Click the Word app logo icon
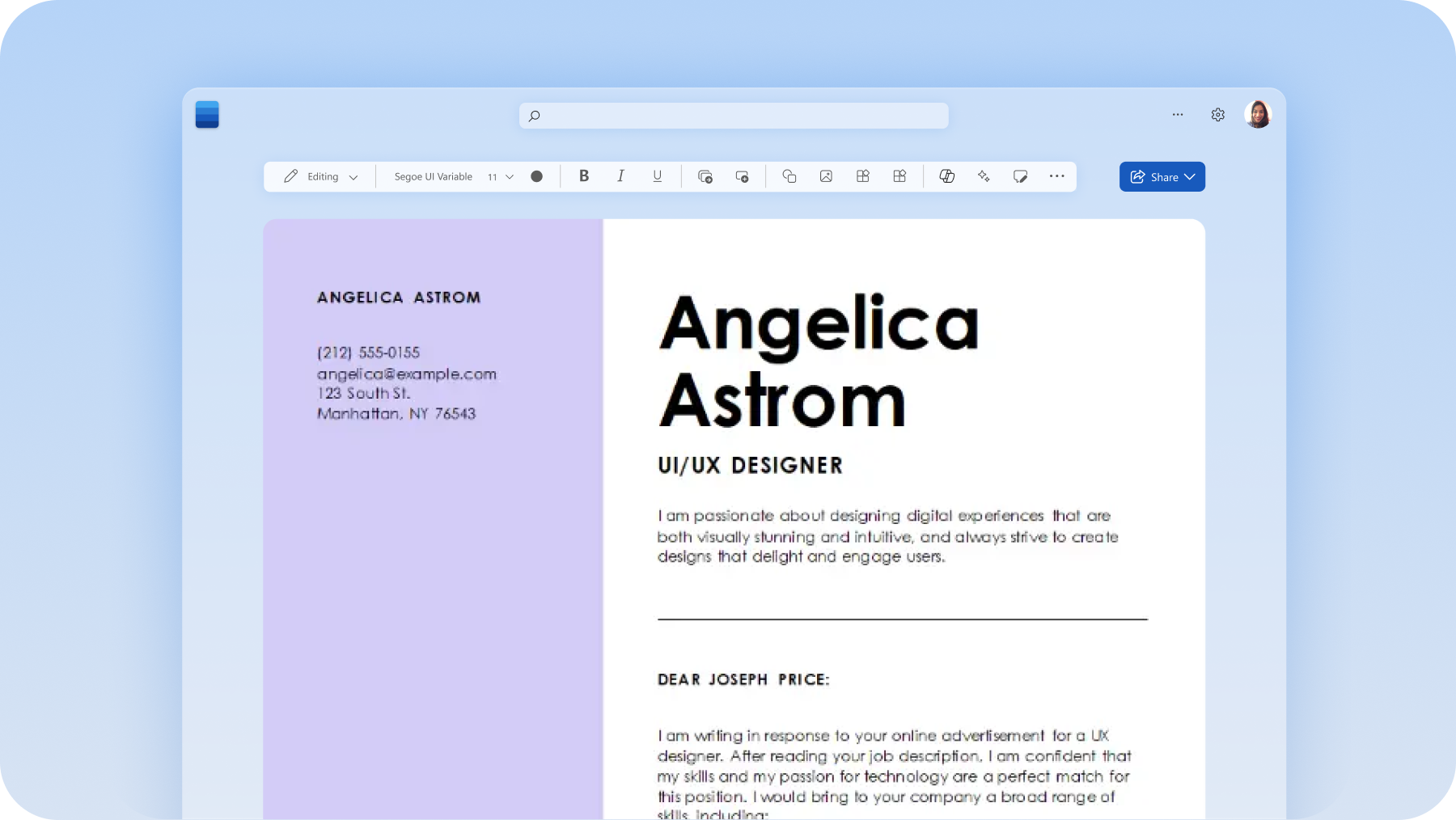The image size is (1456, 820). pyautogui.click(x=207, y=115)
